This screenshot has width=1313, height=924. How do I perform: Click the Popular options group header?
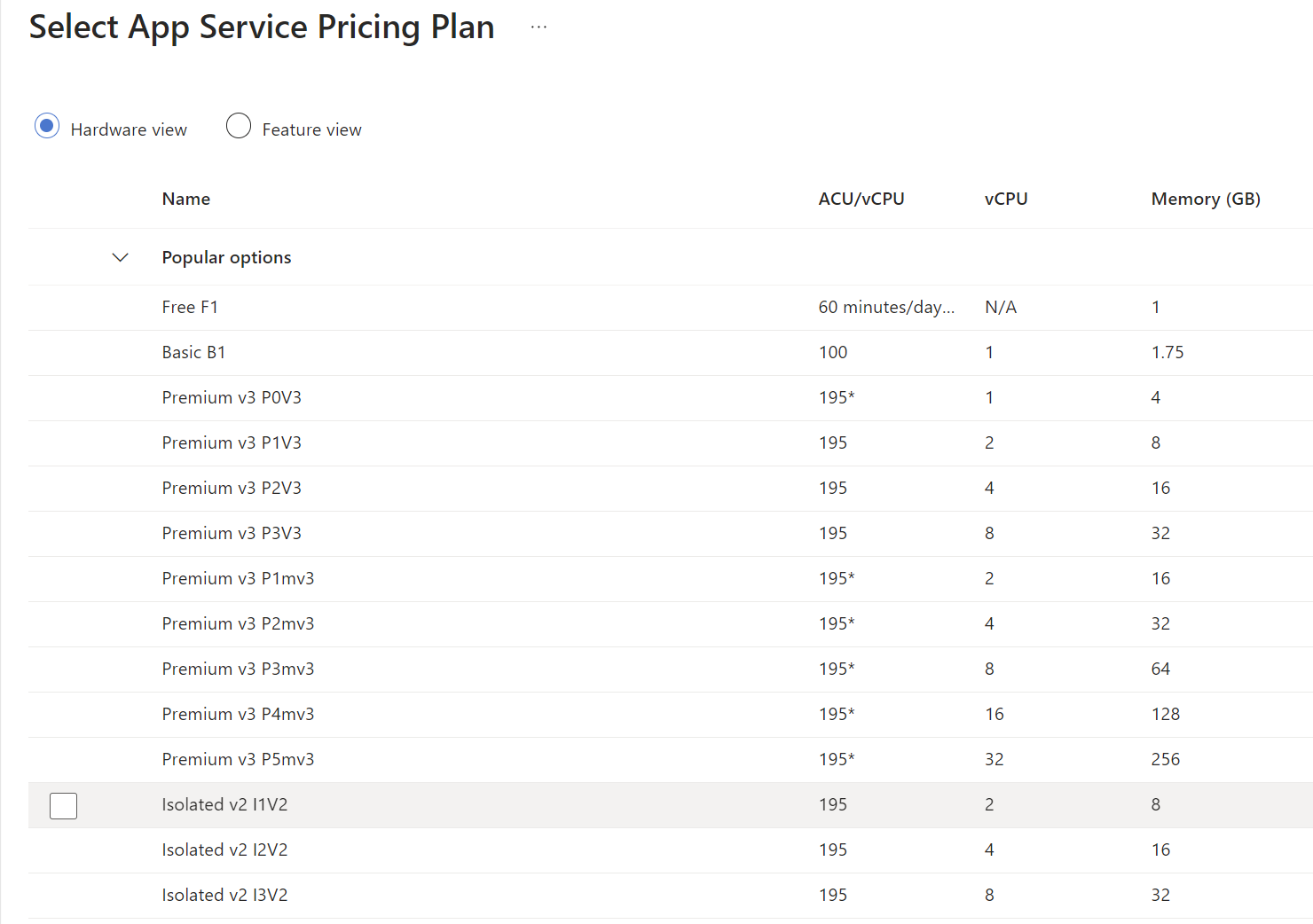[x=226, y=257]
